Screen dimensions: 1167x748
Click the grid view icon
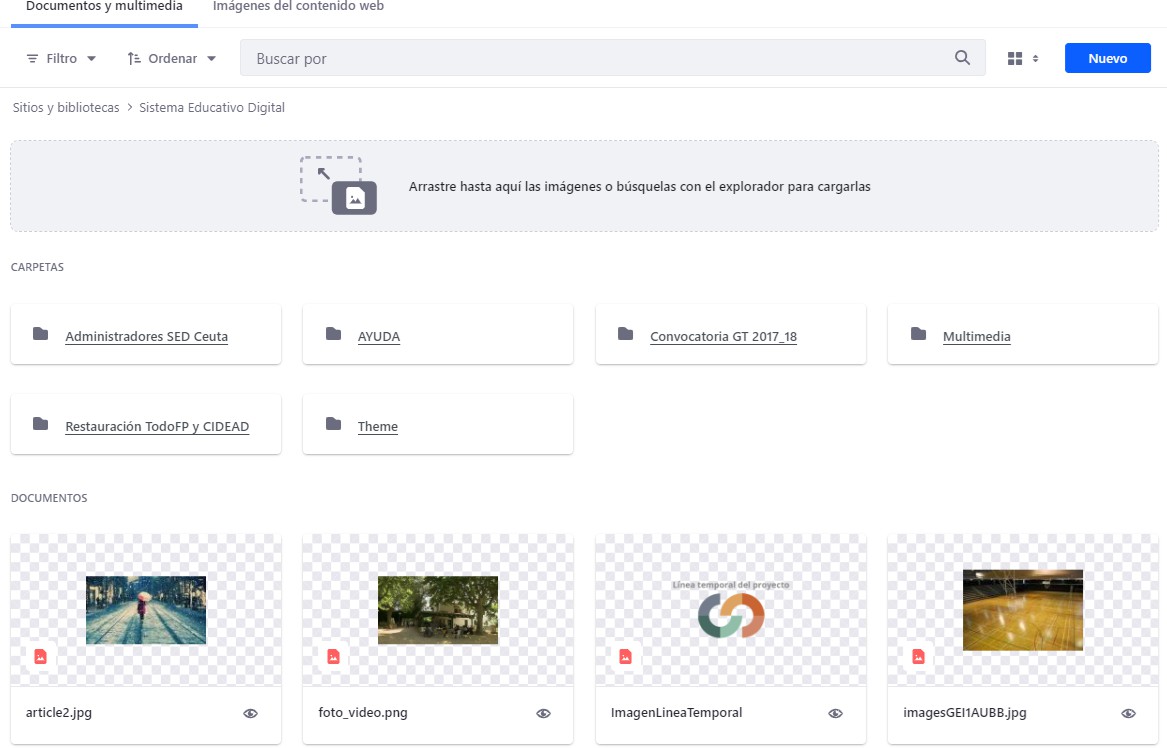click(1014, 58)
